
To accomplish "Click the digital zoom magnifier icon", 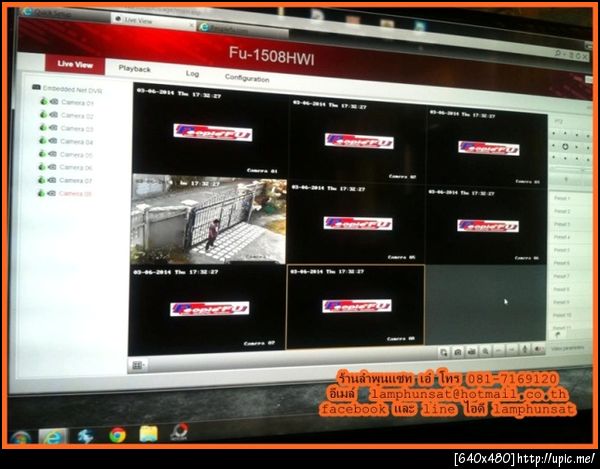I will [485, 351].
